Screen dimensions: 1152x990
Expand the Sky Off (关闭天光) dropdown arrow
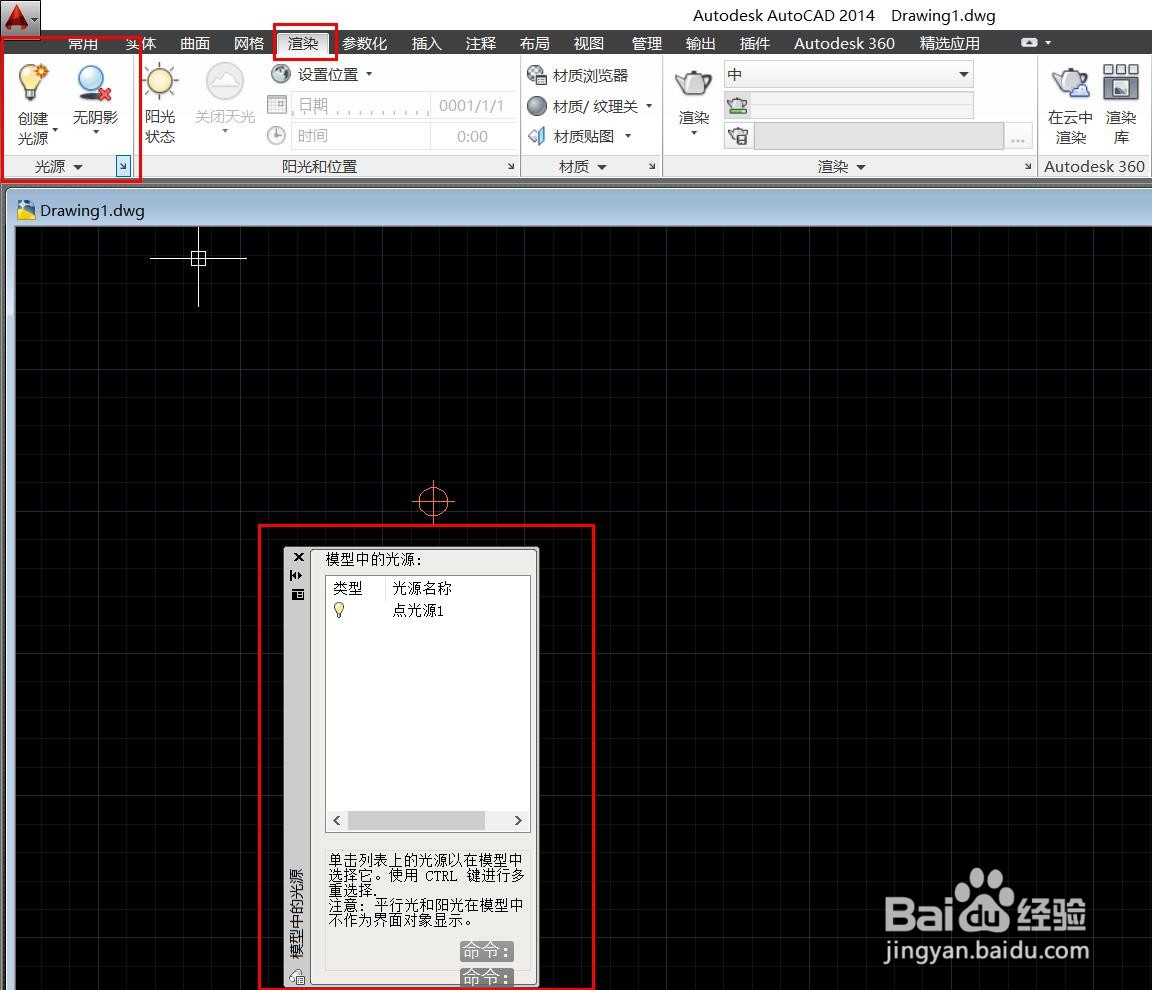(x=225, y=131)
